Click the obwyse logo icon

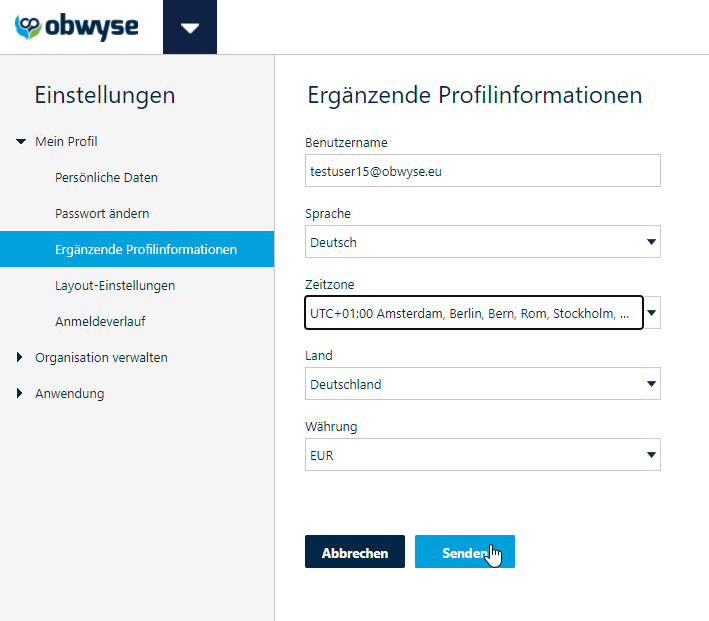[x=28, y=27]
